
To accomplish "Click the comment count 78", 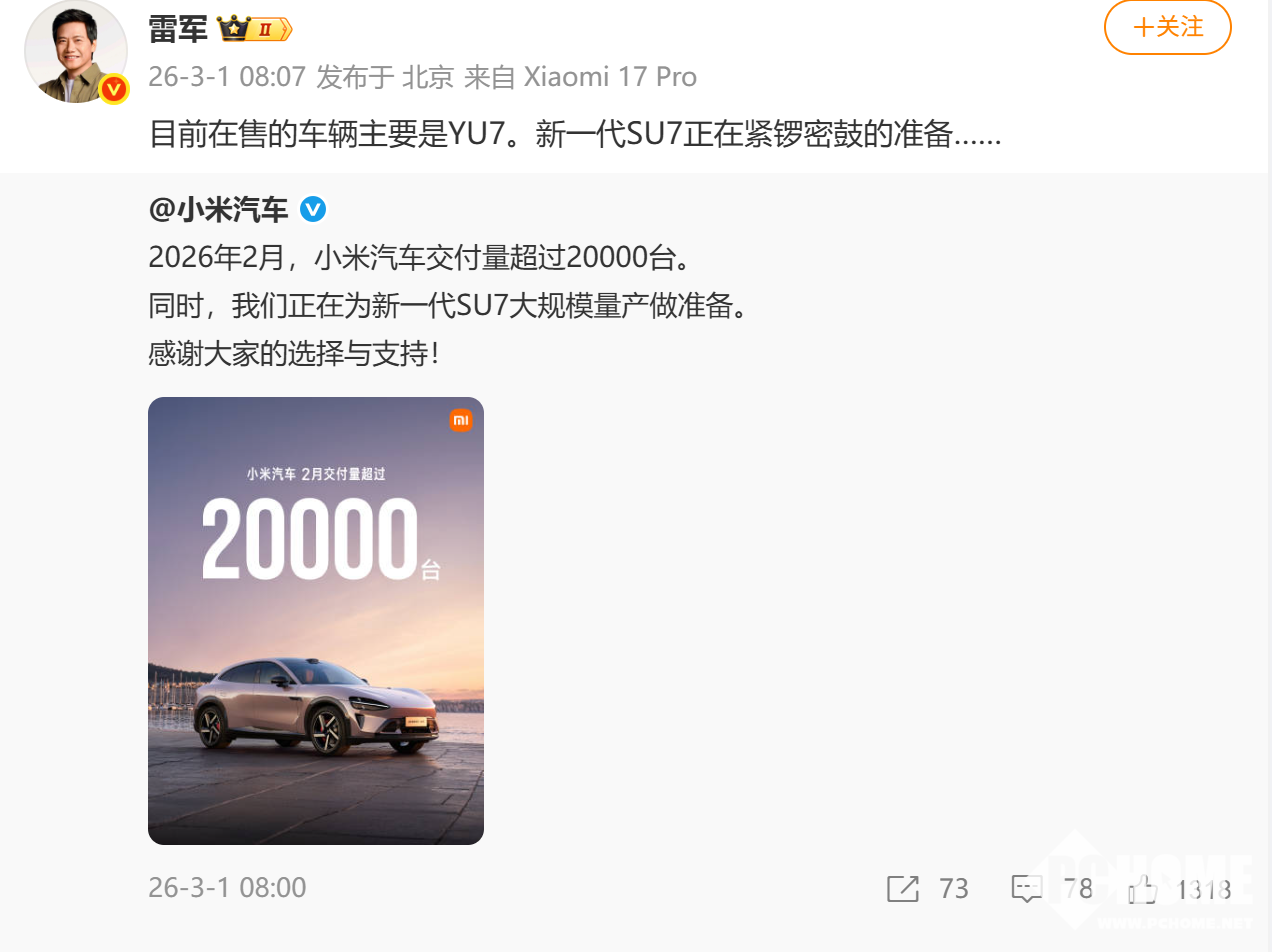I will 1077,888.
